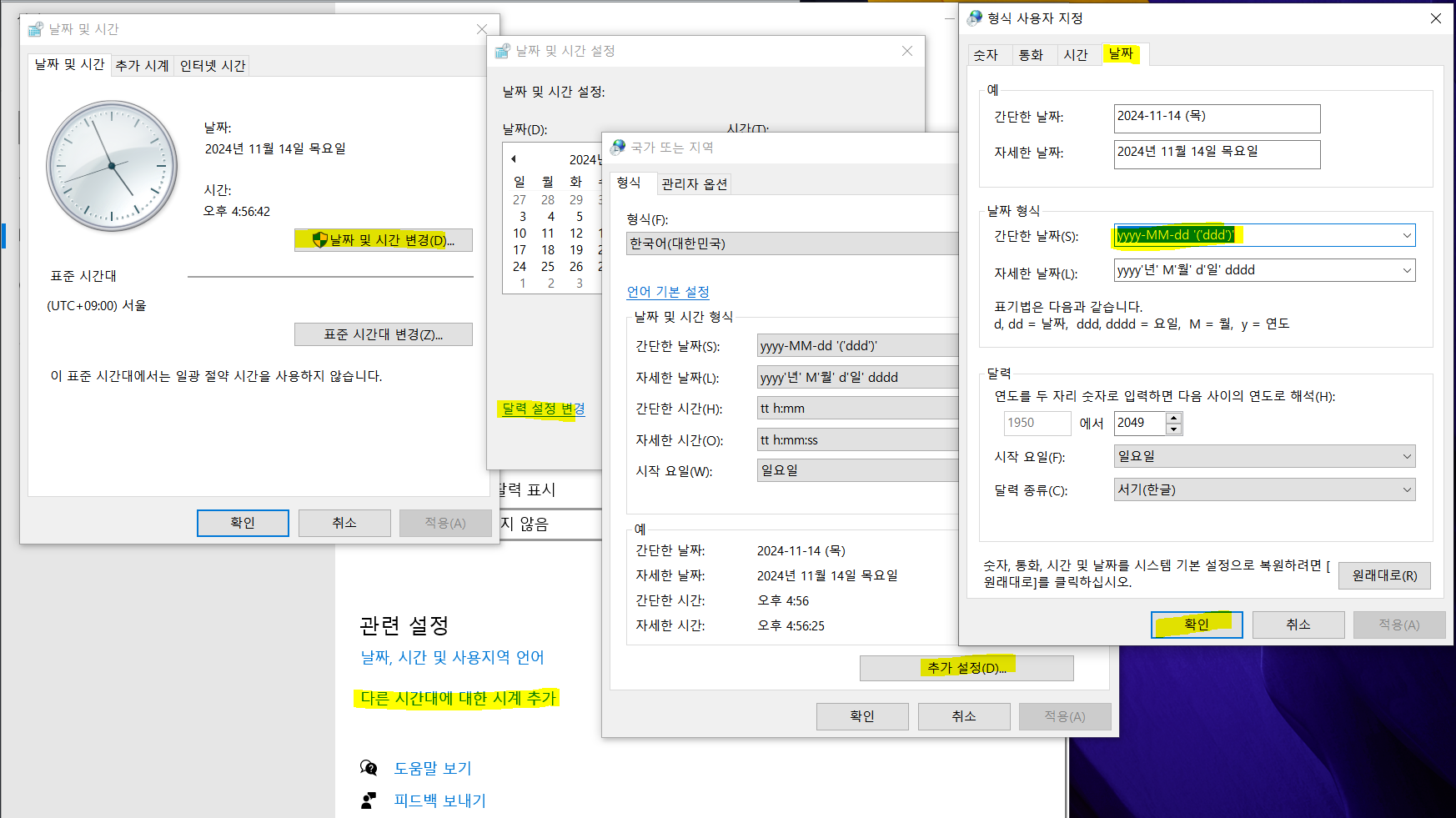Click 취소 in 날짜 및 시간 window

tap(344, 523)
